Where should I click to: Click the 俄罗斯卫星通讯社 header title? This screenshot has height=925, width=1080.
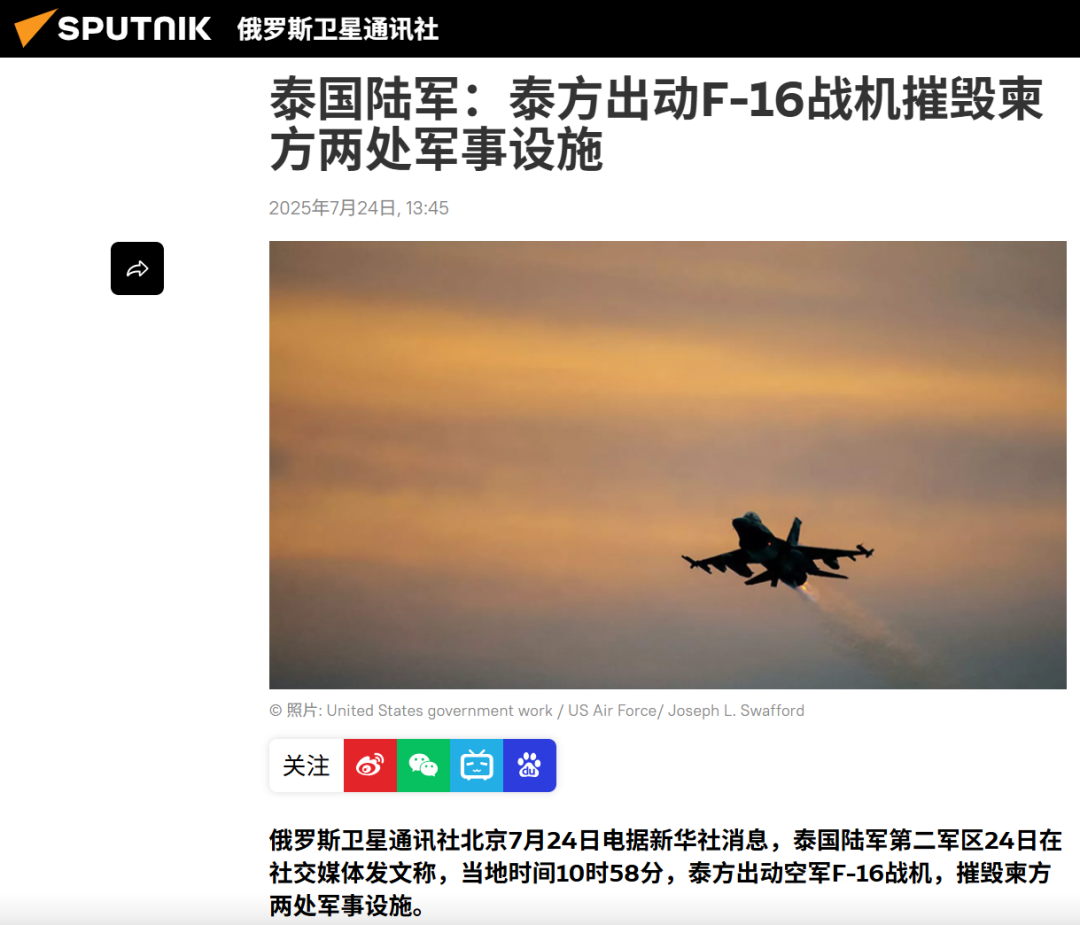338,29
